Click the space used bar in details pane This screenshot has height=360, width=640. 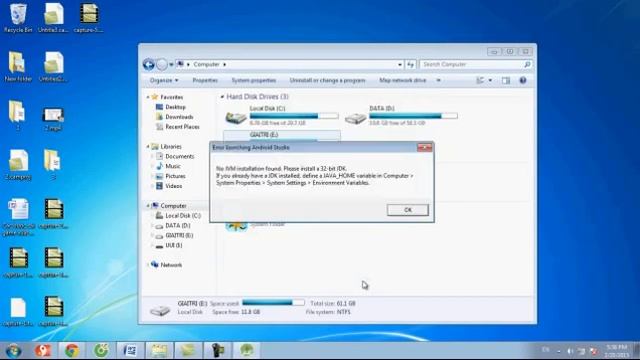273,302
